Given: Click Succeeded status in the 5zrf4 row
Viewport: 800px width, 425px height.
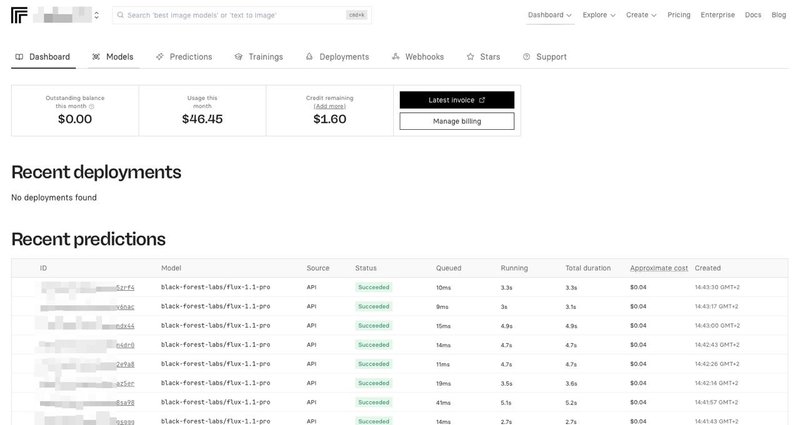Looking at the screenshot, I should tap(373, 287).
